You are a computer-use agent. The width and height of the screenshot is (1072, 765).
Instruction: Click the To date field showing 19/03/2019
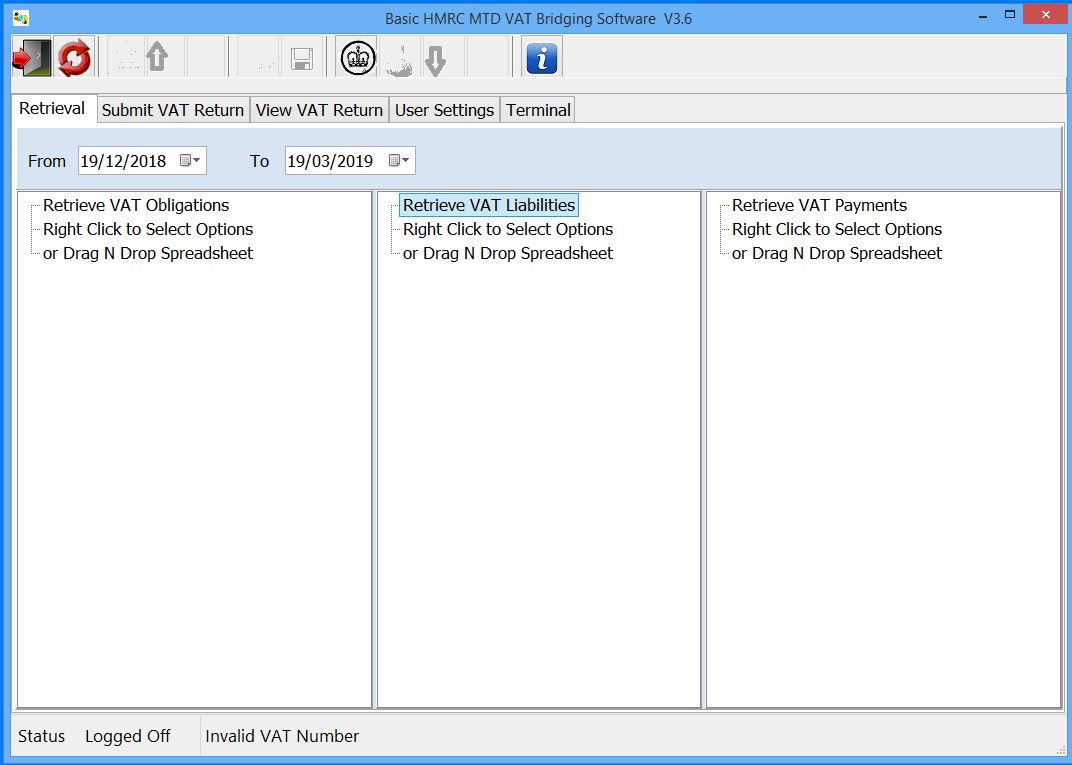[349, 161]
